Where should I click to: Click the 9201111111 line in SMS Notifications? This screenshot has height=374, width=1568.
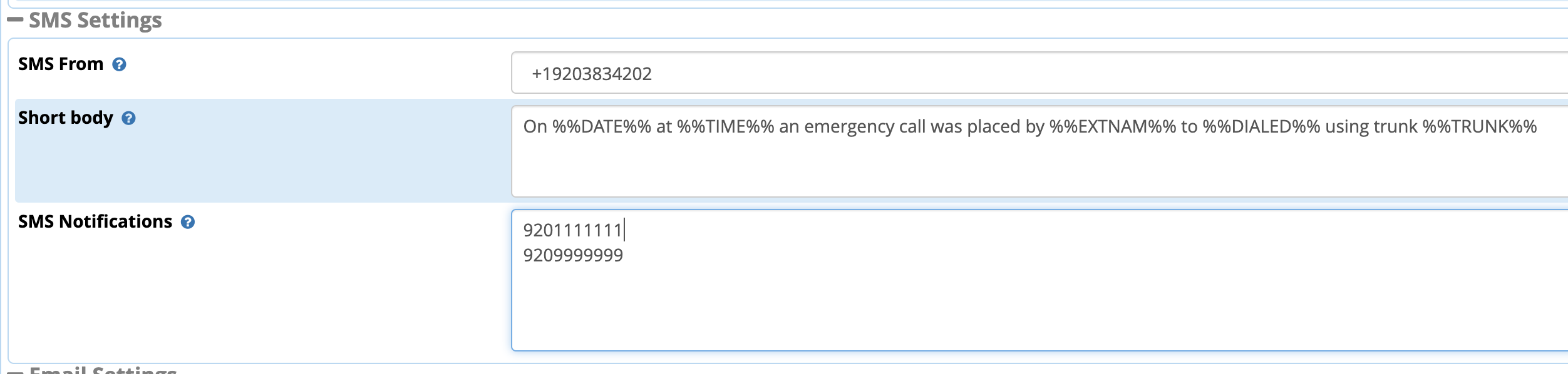click(572, 231)
